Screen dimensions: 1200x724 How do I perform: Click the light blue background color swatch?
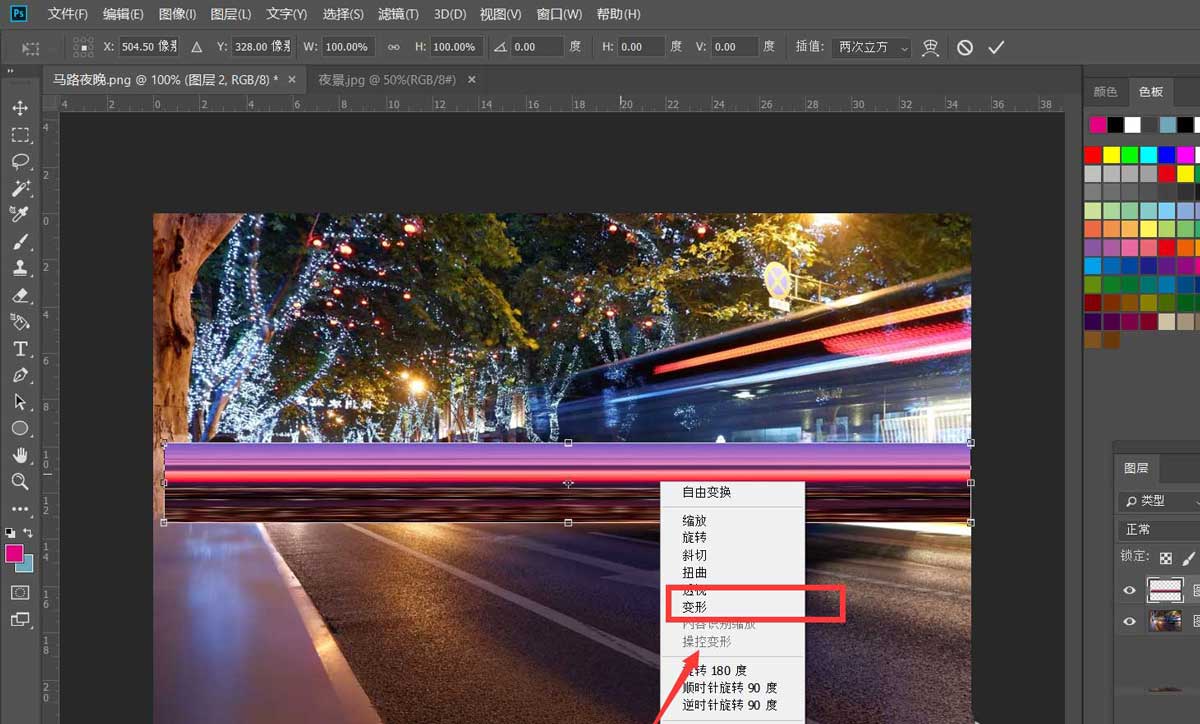tap(28, 566)
